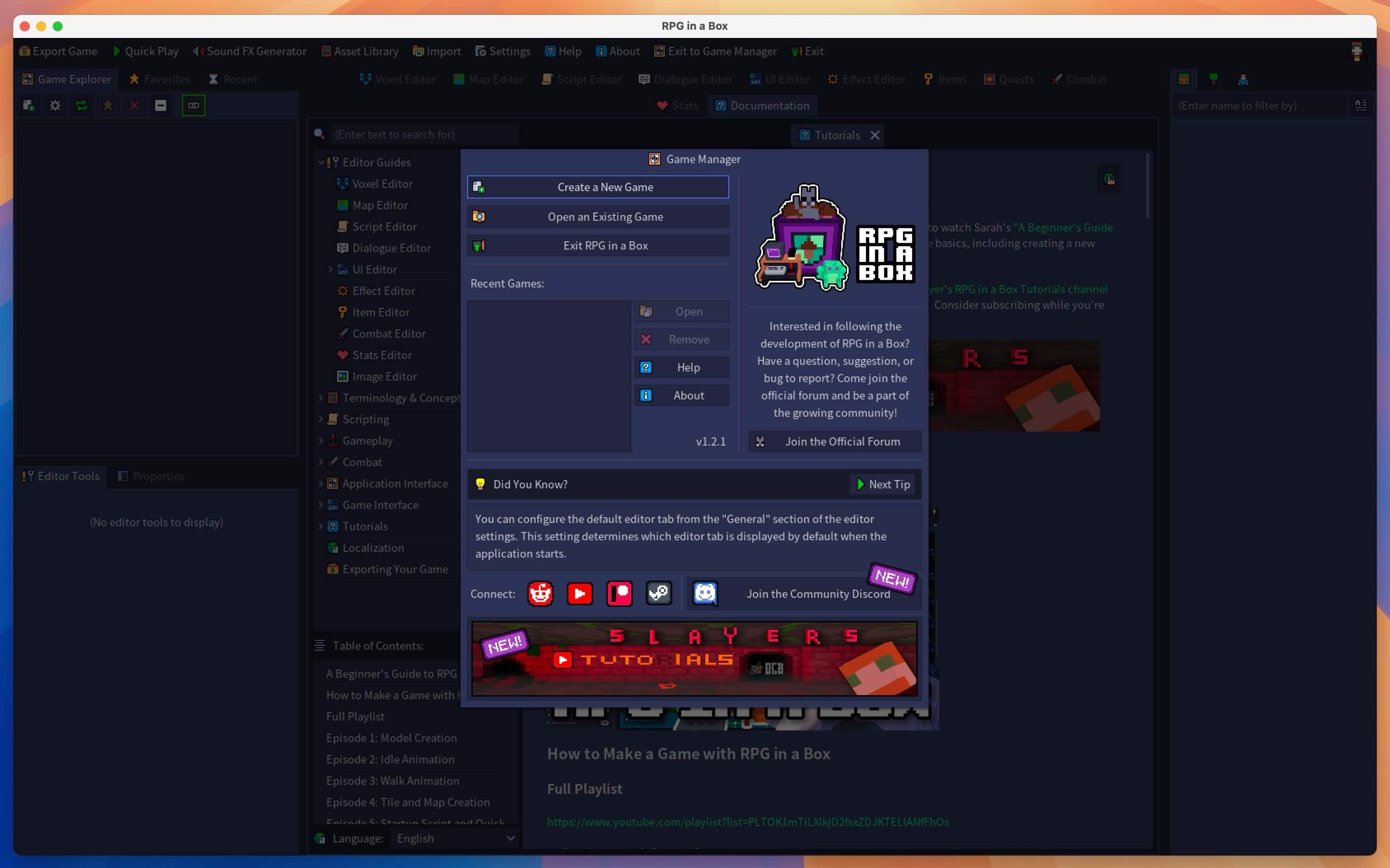
Task: Open the Language dropdown
Action: (455, 839)
